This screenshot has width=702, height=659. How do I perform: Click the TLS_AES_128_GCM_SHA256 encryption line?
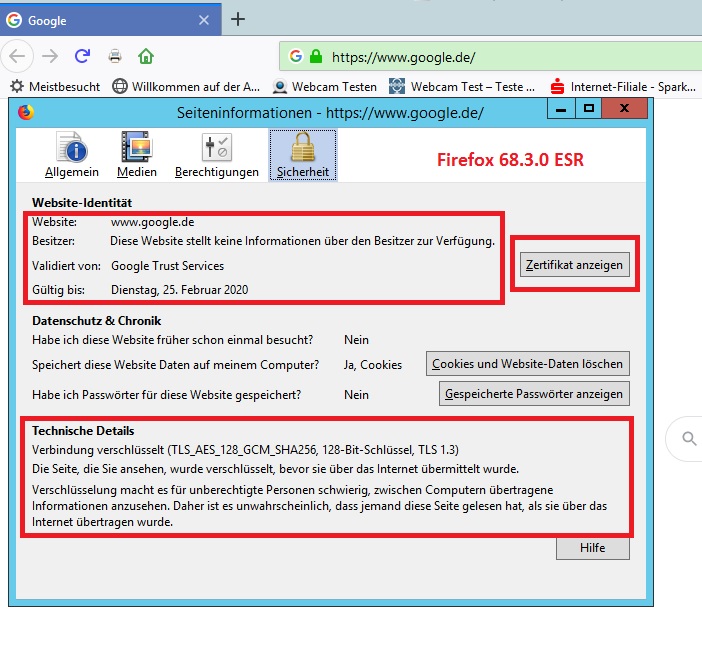pyautogui.click(x=245, y=449)
